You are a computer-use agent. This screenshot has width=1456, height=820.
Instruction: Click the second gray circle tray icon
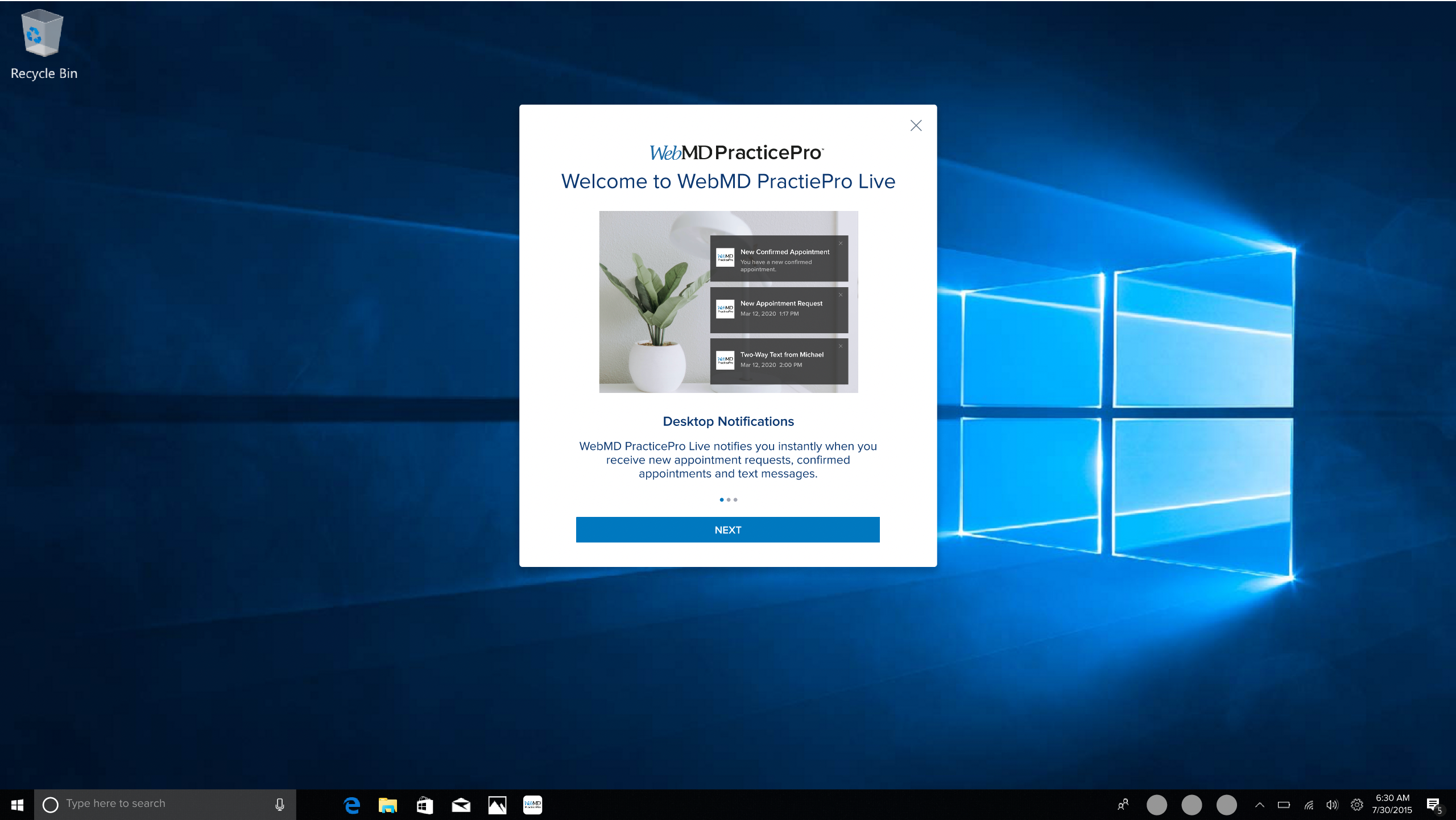point(1192,805)
